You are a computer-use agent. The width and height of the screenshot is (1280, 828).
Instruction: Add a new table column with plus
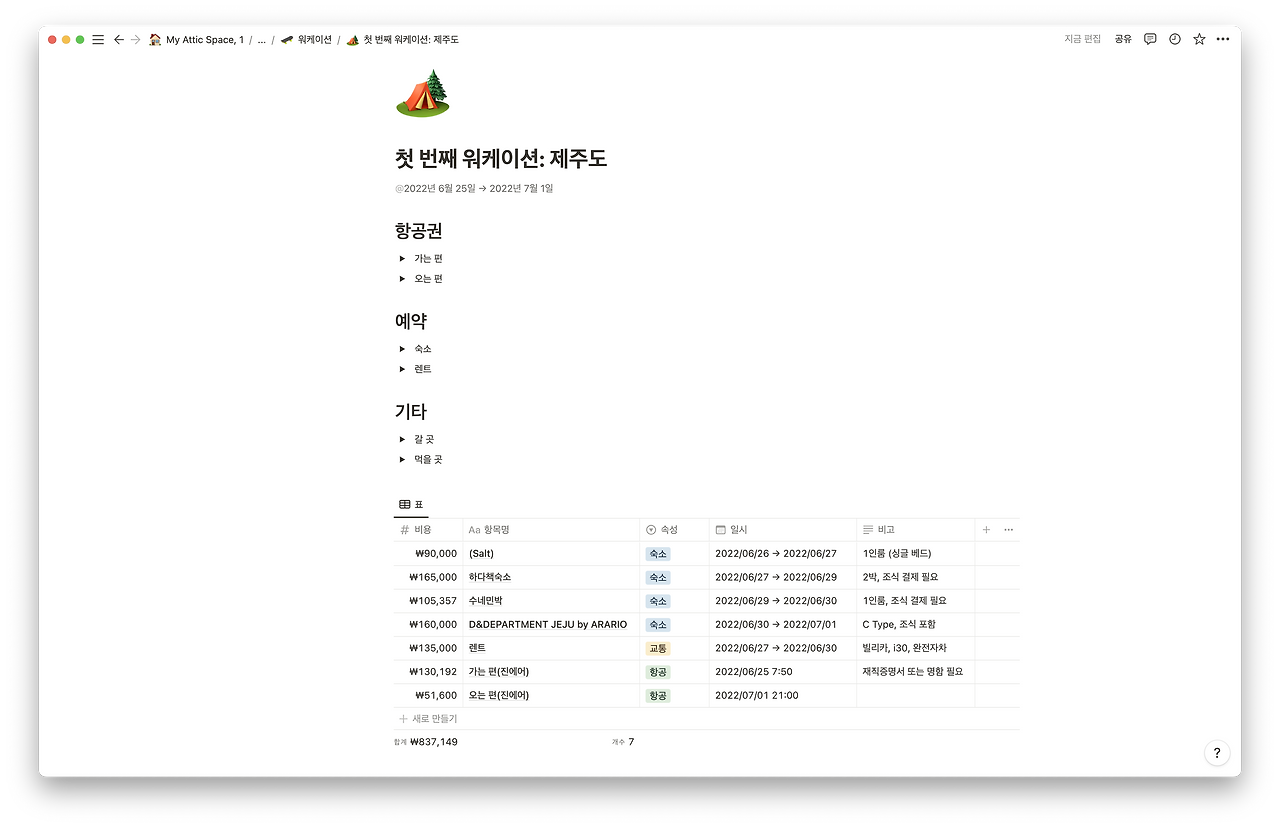985,529
